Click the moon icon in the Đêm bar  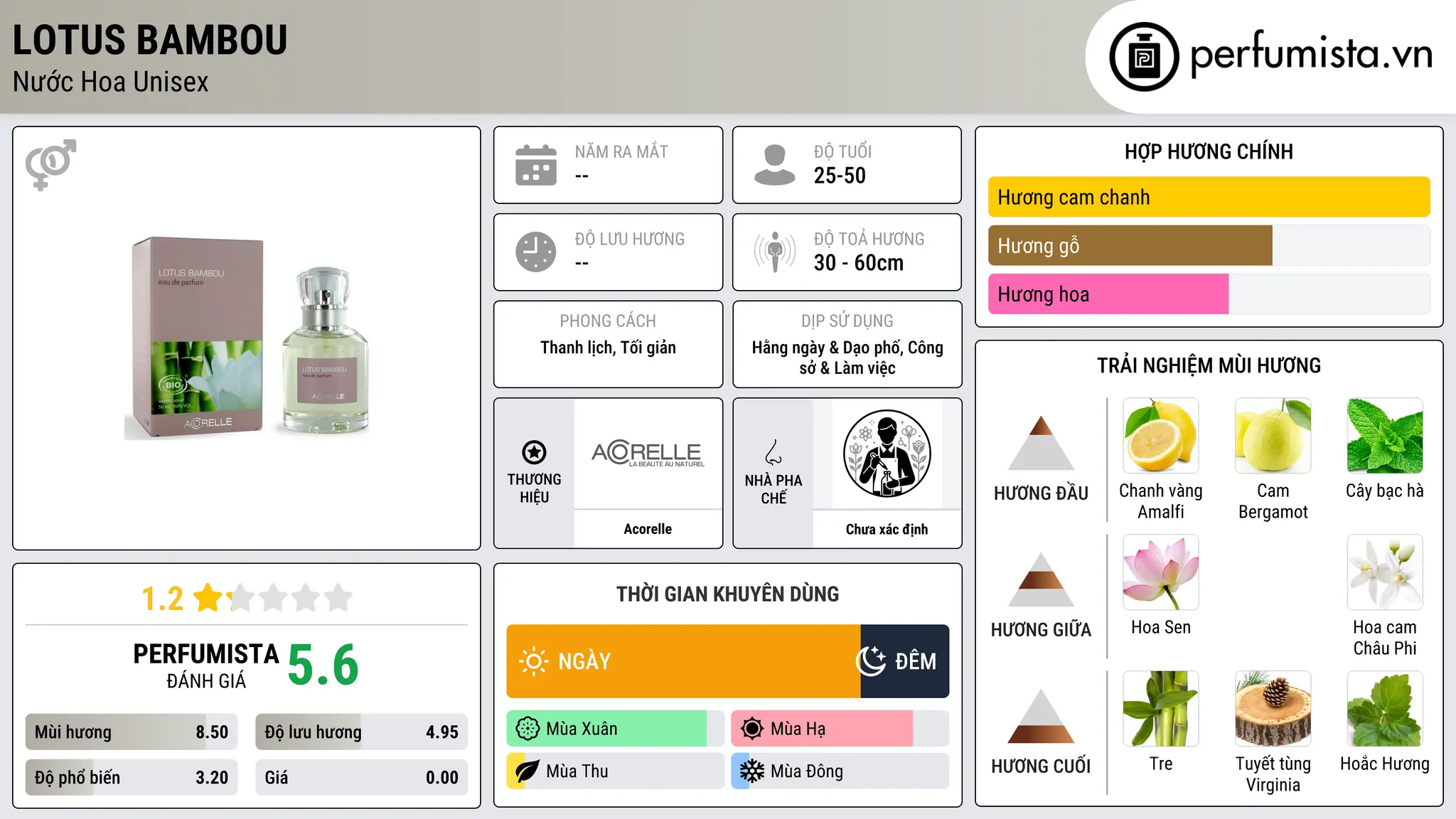click(871, 661)
